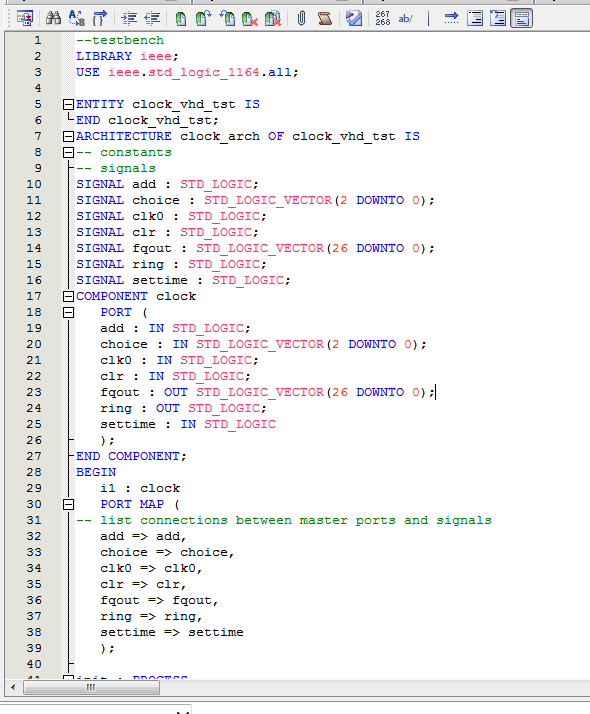The image size is (590, 714).
Task: Click 'BEGIN' keyword on line 28
Action: point(96,472)
